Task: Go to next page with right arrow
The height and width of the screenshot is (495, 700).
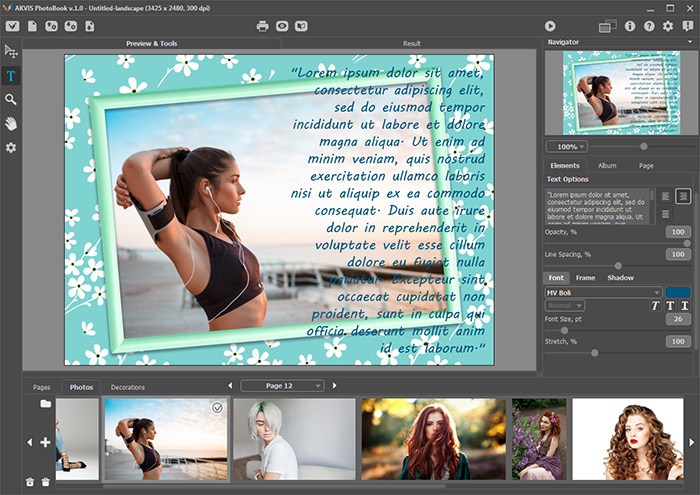Action: click(x=334, y=386)
